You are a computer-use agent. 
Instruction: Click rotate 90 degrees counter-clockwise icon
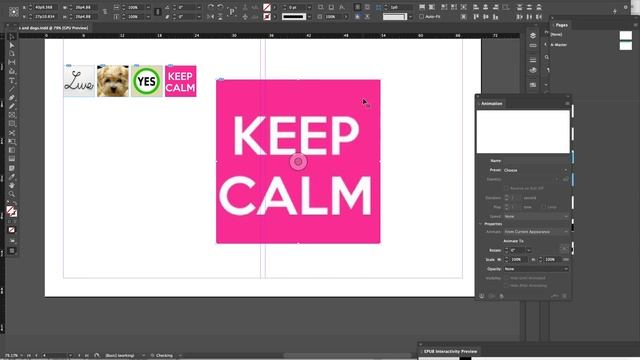(x=220, y=7)
